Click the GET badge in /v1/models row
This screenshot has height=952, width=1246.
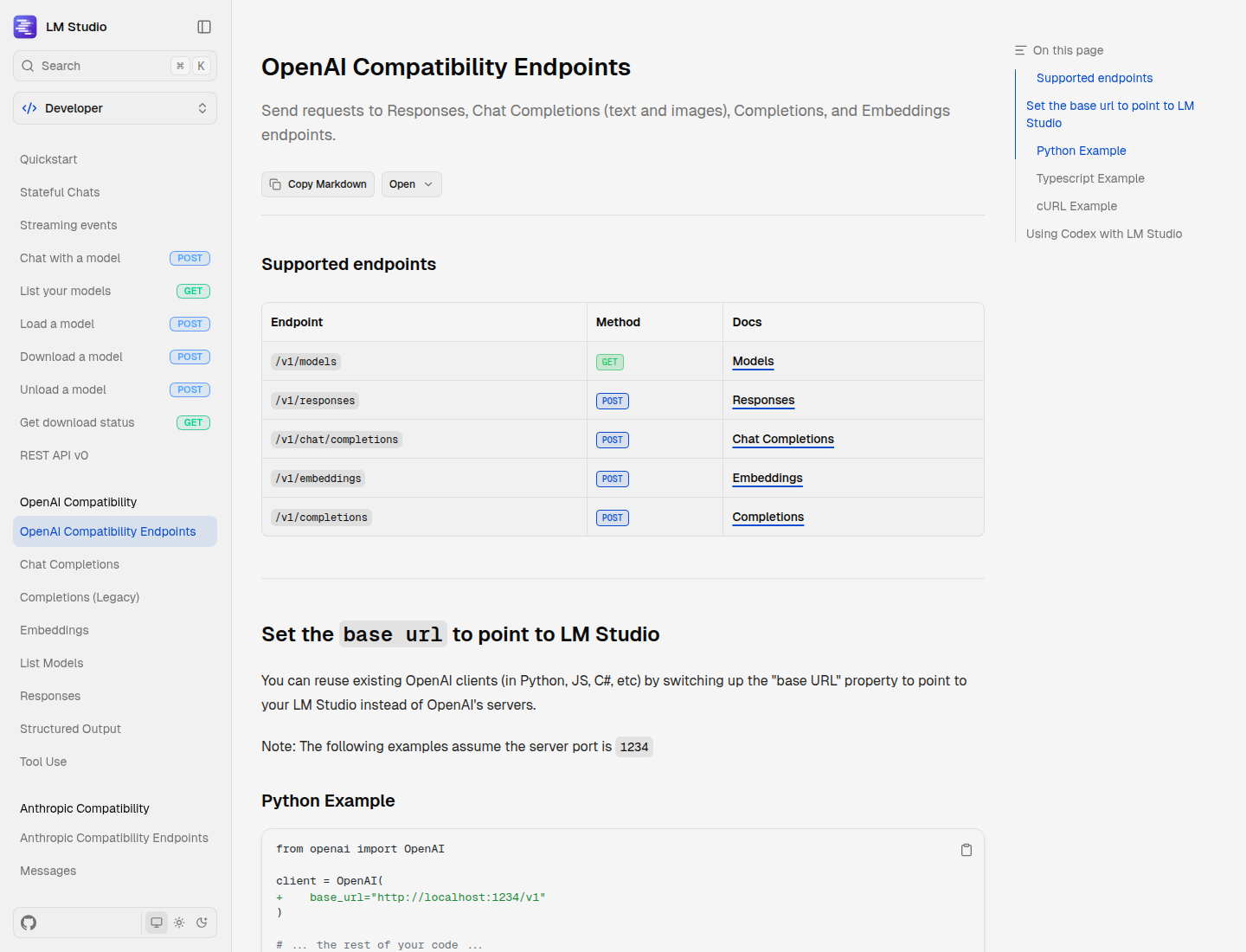tap(610, 362)
